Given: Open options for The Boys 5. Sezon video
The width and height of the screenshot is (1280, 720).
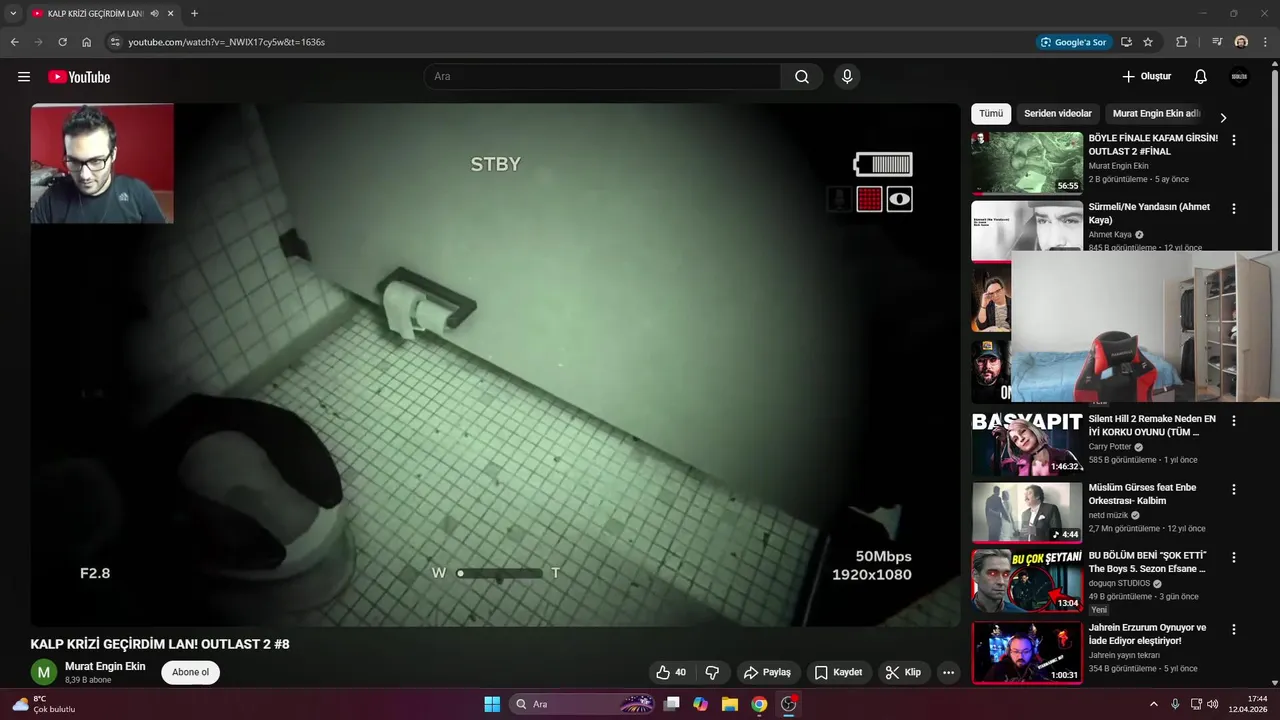Looking at the screenshot, I should point(1234,557).
